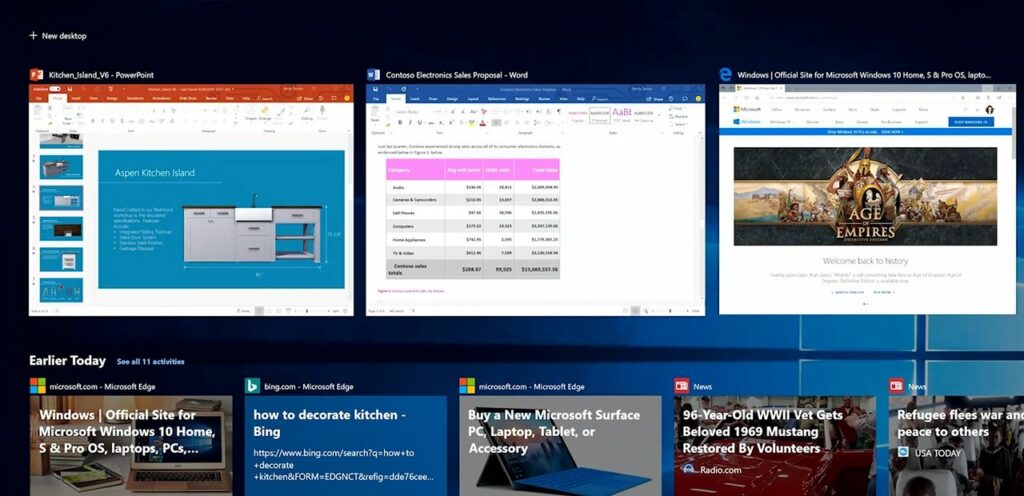
Task: Open the Buy a New Microsoft Surface activity
Action: pyautogui.click(x=560, y=445)
